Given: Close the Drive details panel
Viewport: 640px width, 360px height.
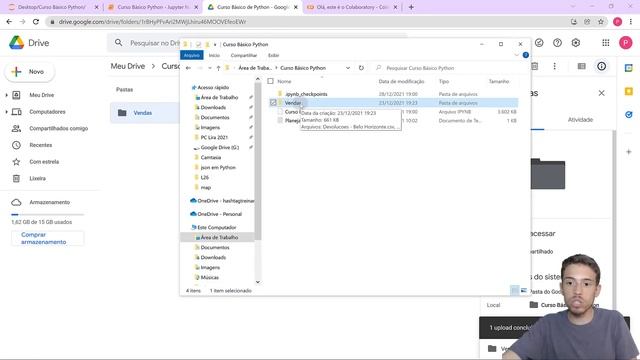Looking at the screenshot, I should pos(601,93).
